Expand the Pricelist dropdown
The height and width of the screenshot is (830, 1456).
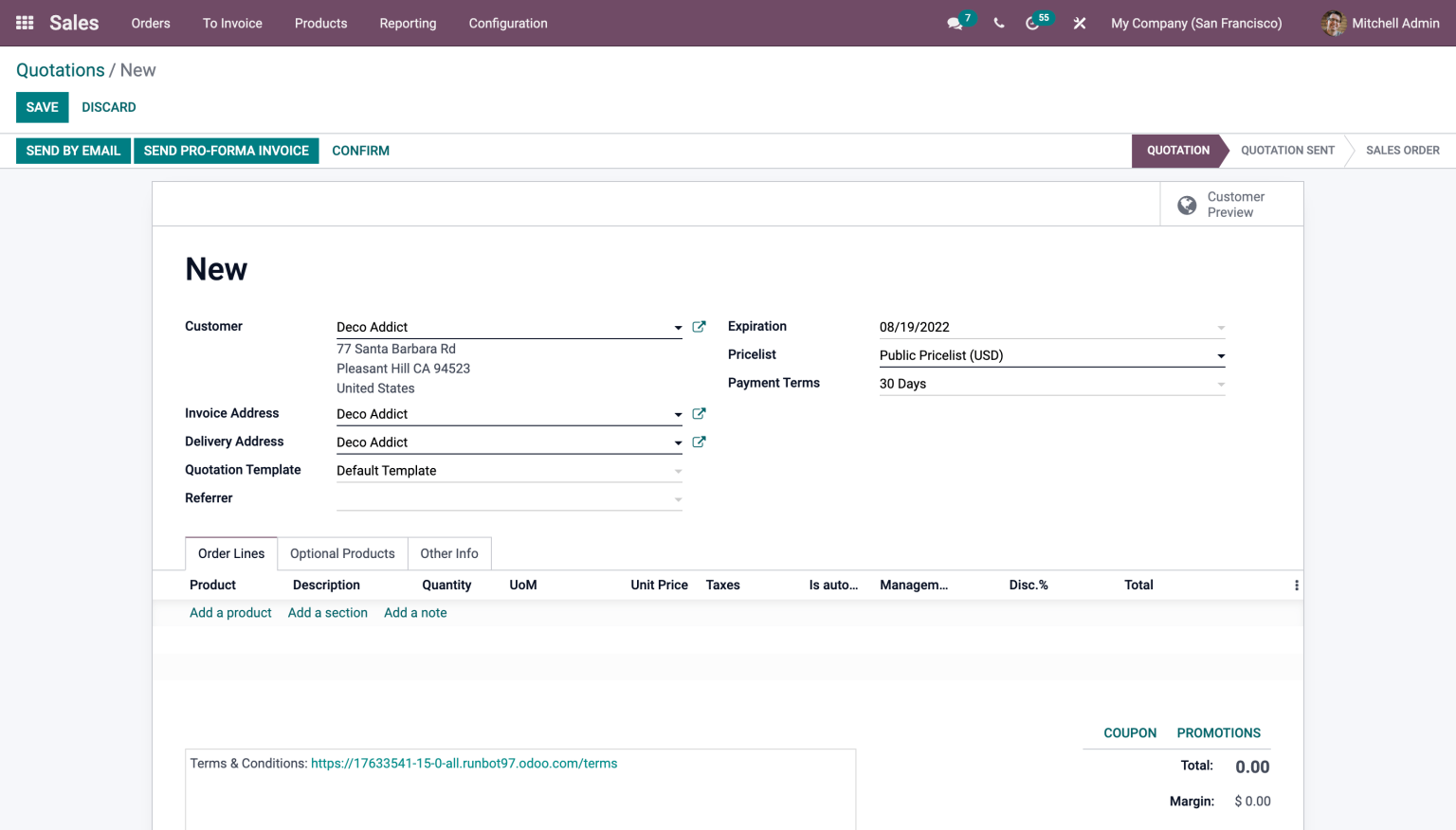[1221, 354]
